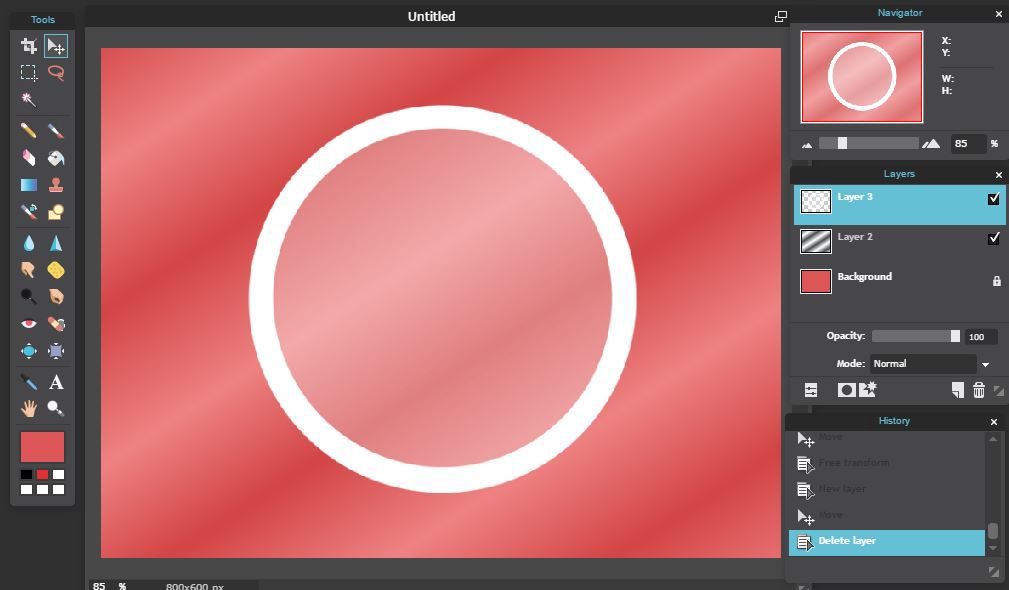1009x590 pixels.
Task: Select the Pinch tool
Action: coord(56,351)
